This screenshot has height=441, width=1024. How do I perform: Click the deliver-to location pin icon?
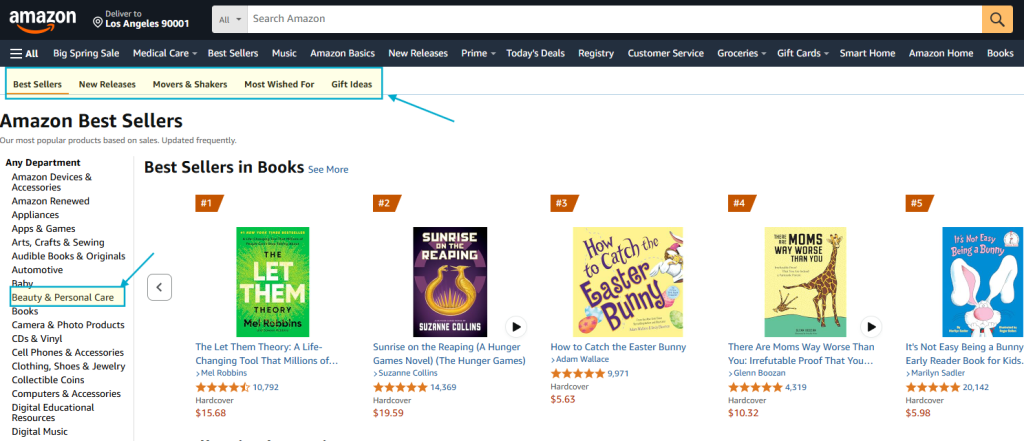pos(98,21)
